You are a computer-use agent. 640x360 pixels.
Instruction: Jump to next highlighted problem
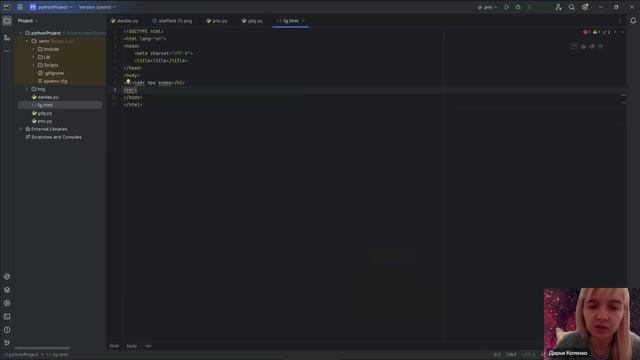point(622,32)
